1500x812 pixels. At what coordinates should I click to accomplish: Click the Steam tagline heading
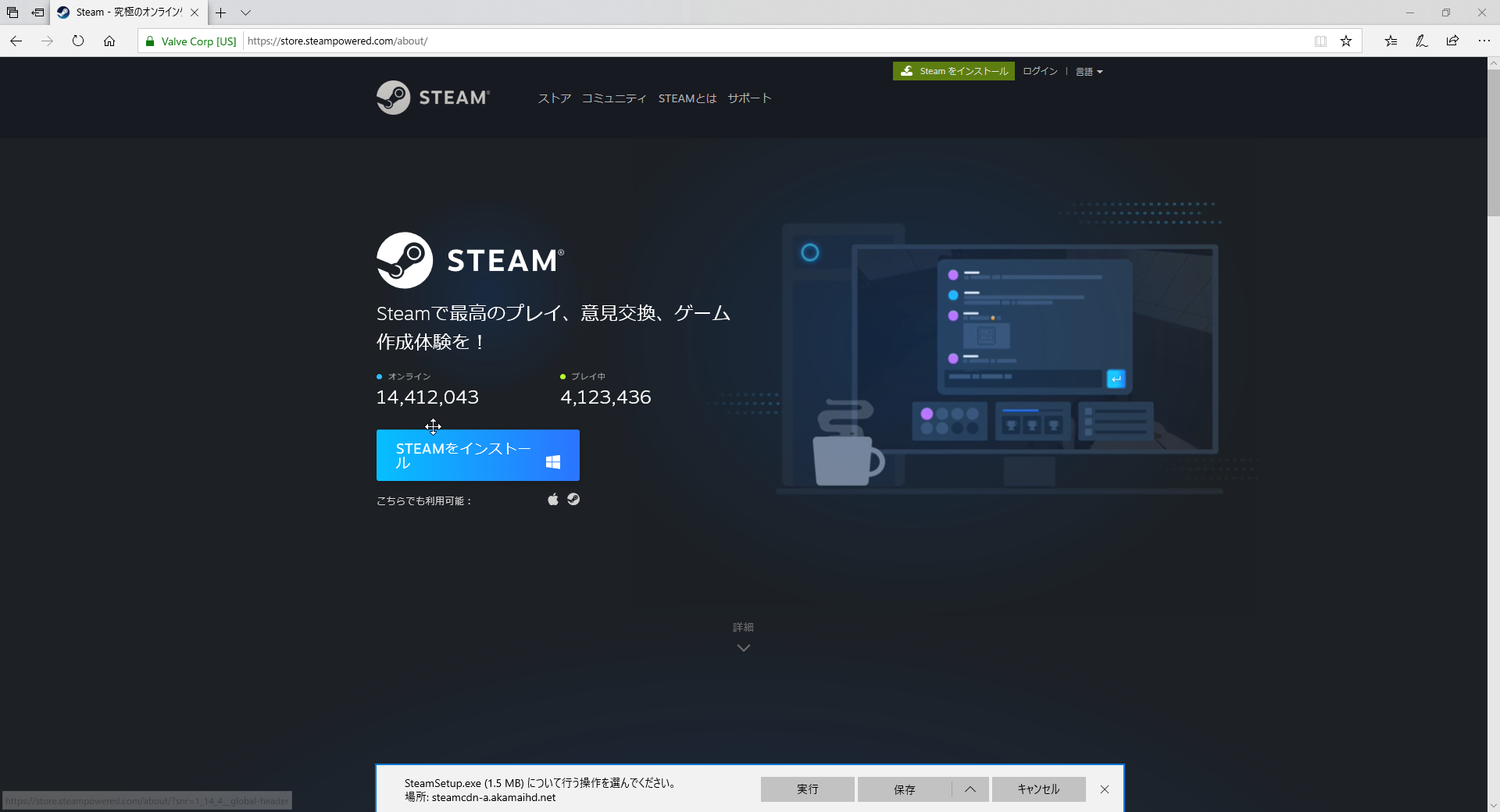(553, 327)
